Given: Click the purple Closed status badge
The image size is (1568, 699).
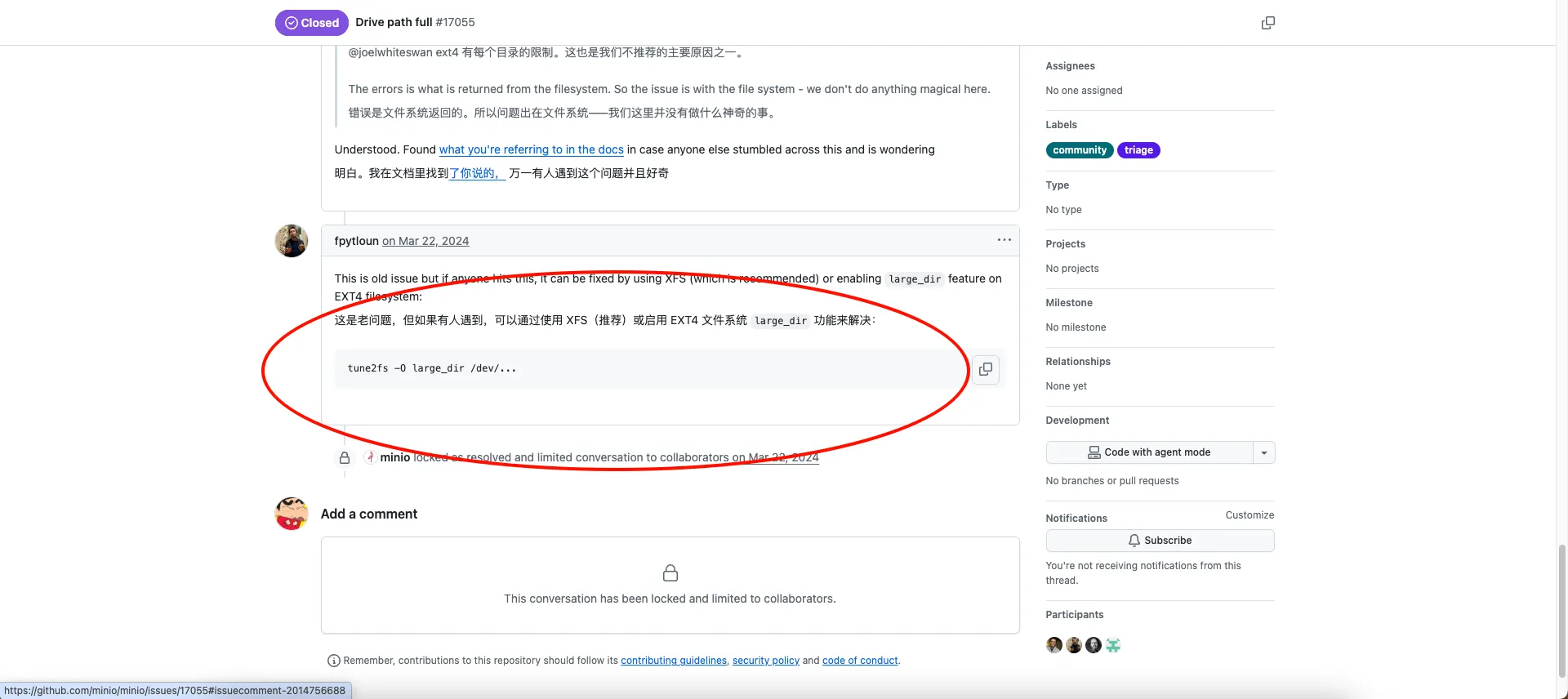Looking at the screenshot, I should click(312, 23).
